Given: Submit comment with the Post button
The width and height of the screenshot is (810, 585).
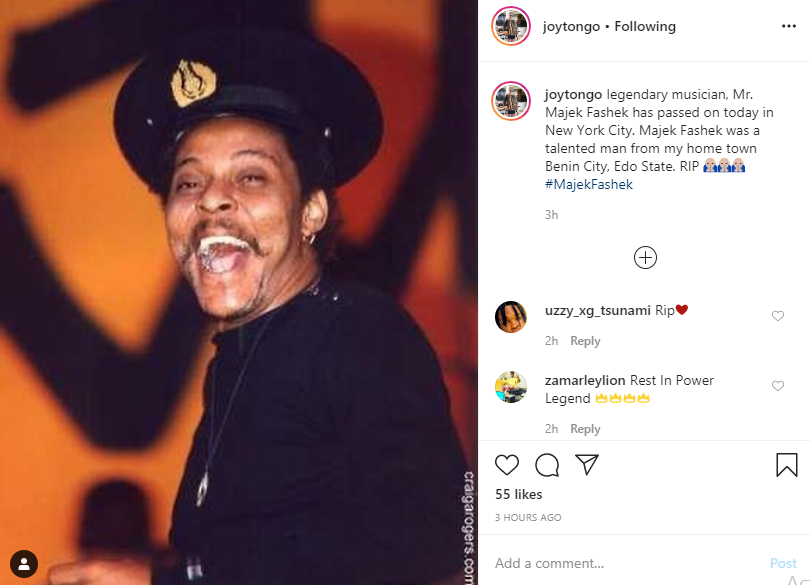Looking at the screenshot, I should click(x=783, y=562).
